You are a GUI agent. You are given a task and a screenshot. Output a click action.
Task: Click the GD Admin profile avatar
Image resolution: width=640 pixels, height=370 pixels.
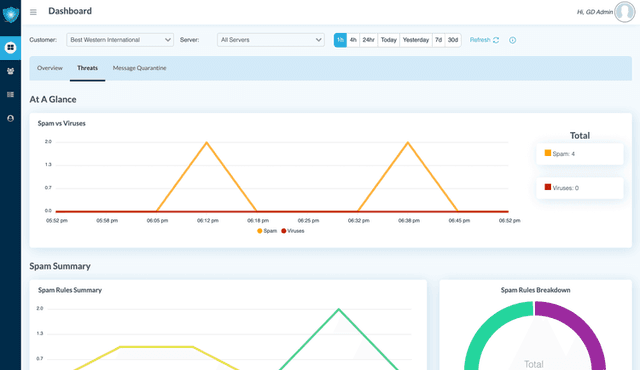625,12
